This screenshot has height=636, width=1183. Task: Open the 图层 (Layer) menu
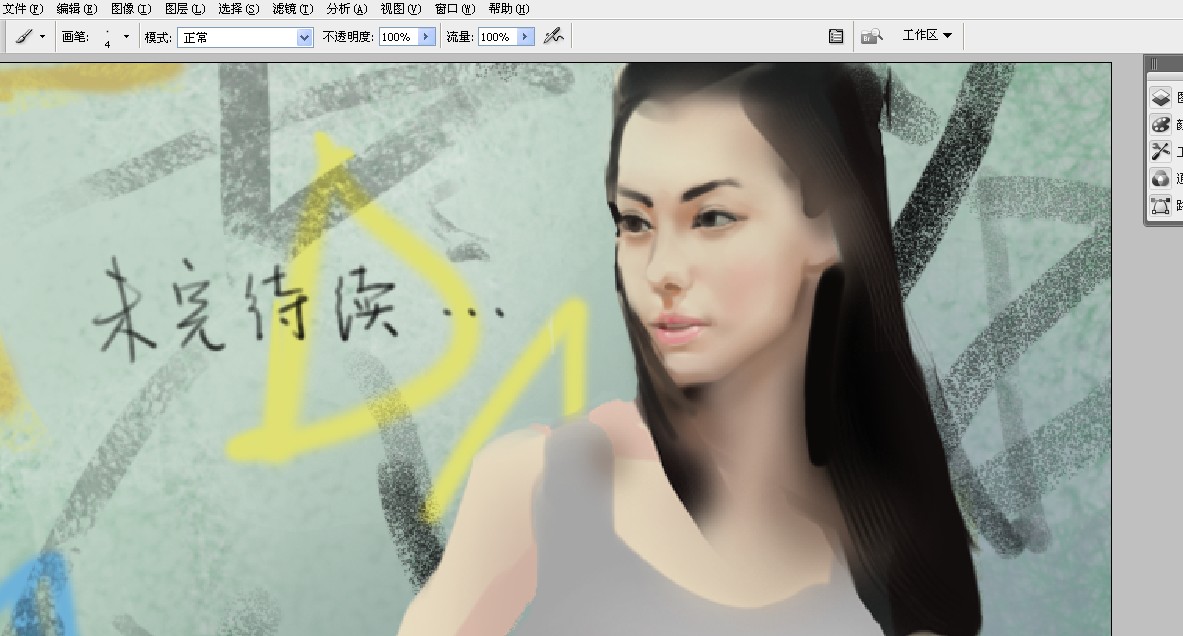[x=185, y=9]
